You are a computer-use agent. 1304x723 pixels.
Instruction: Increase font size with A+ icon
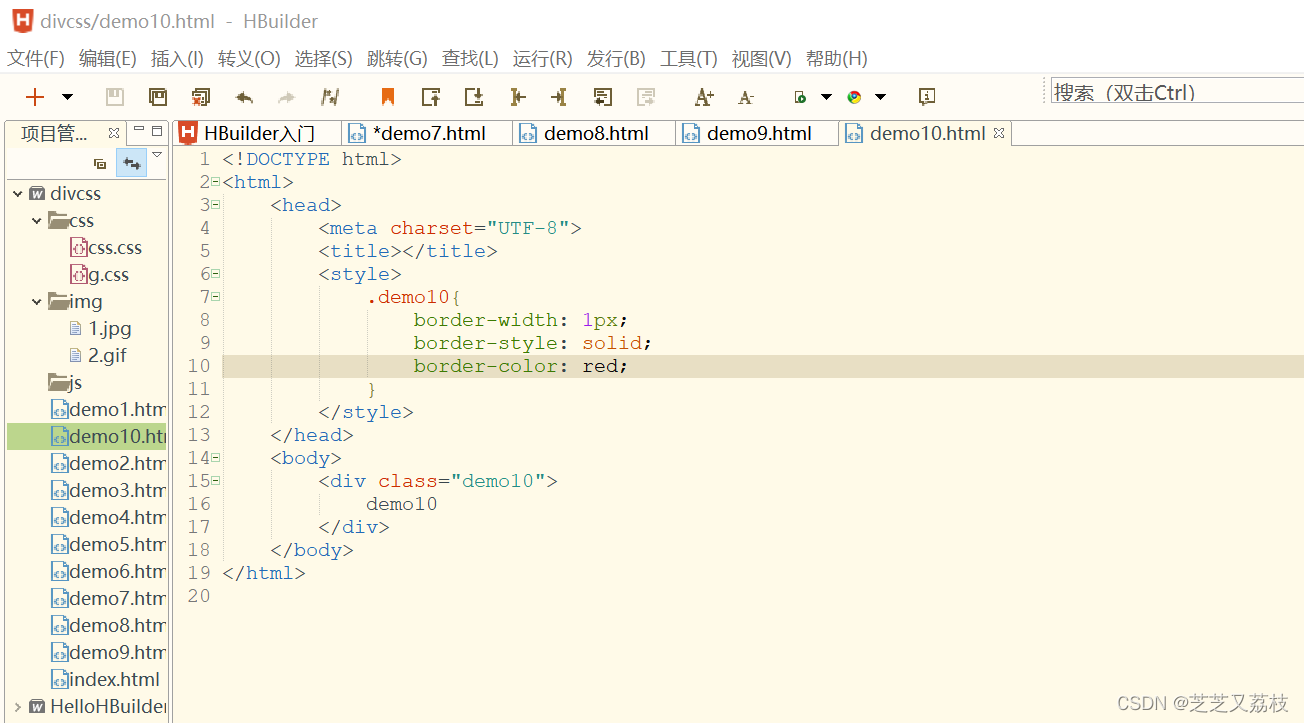click(704, 97)
